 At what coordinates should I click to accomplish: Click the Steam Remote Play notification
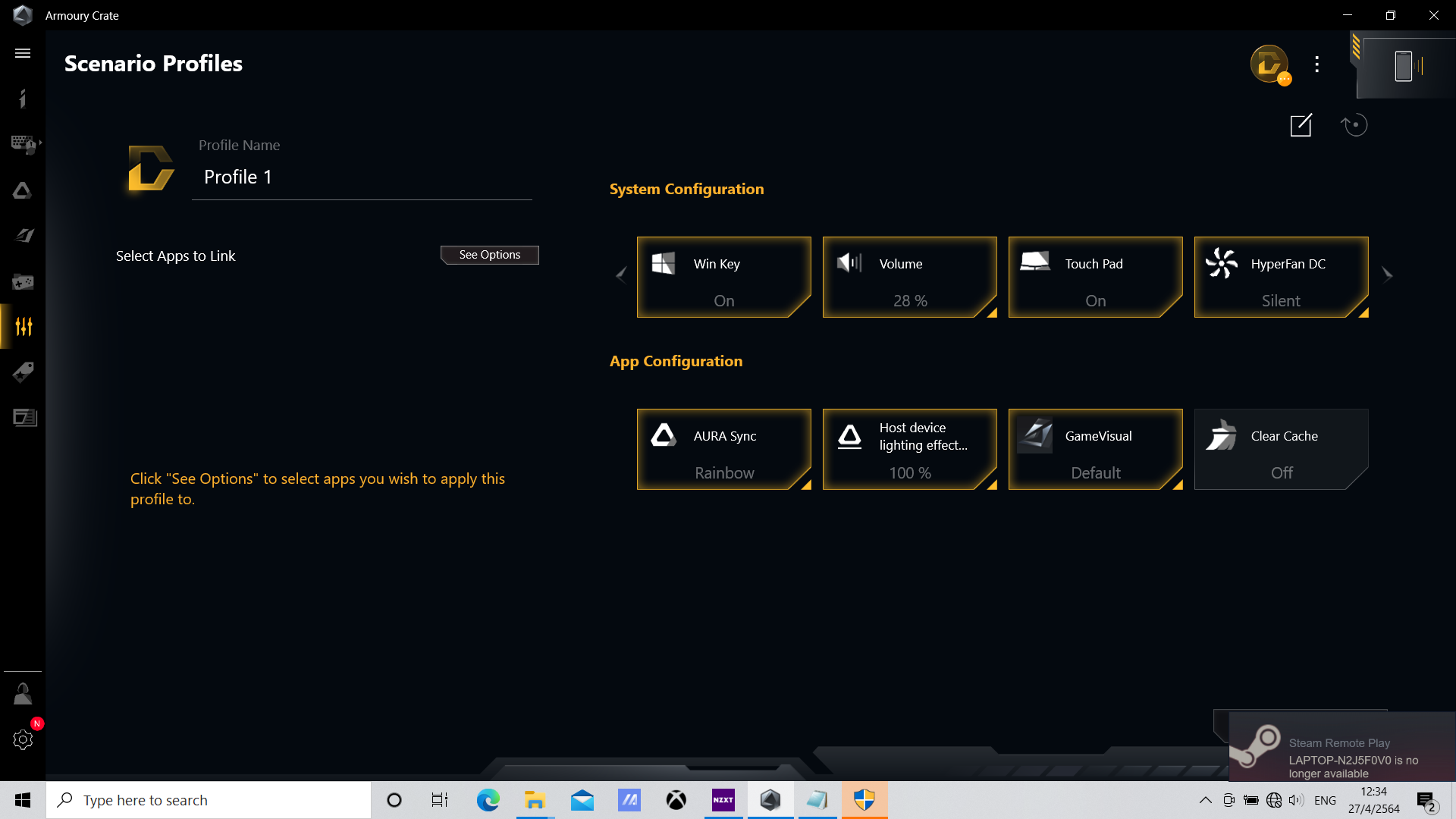tap(1342, 747)
